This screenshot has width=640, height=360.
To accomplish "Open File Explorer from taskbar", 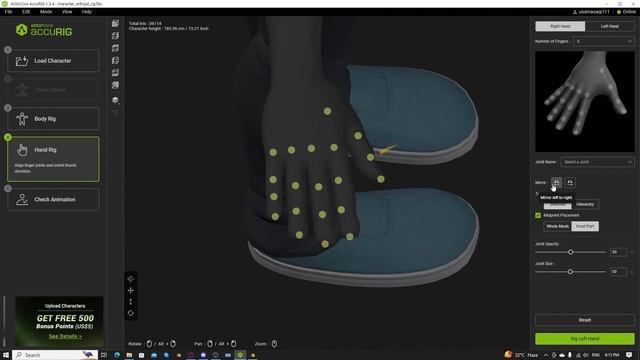I will click(x=129, y=355).
